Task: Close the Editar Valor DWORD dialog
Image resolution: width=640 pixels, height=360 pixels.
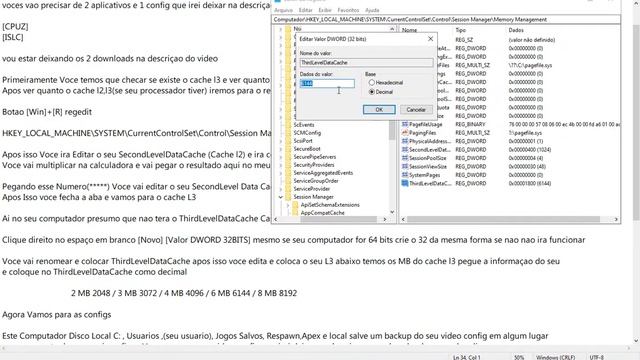Action: [x=430, y=39]
